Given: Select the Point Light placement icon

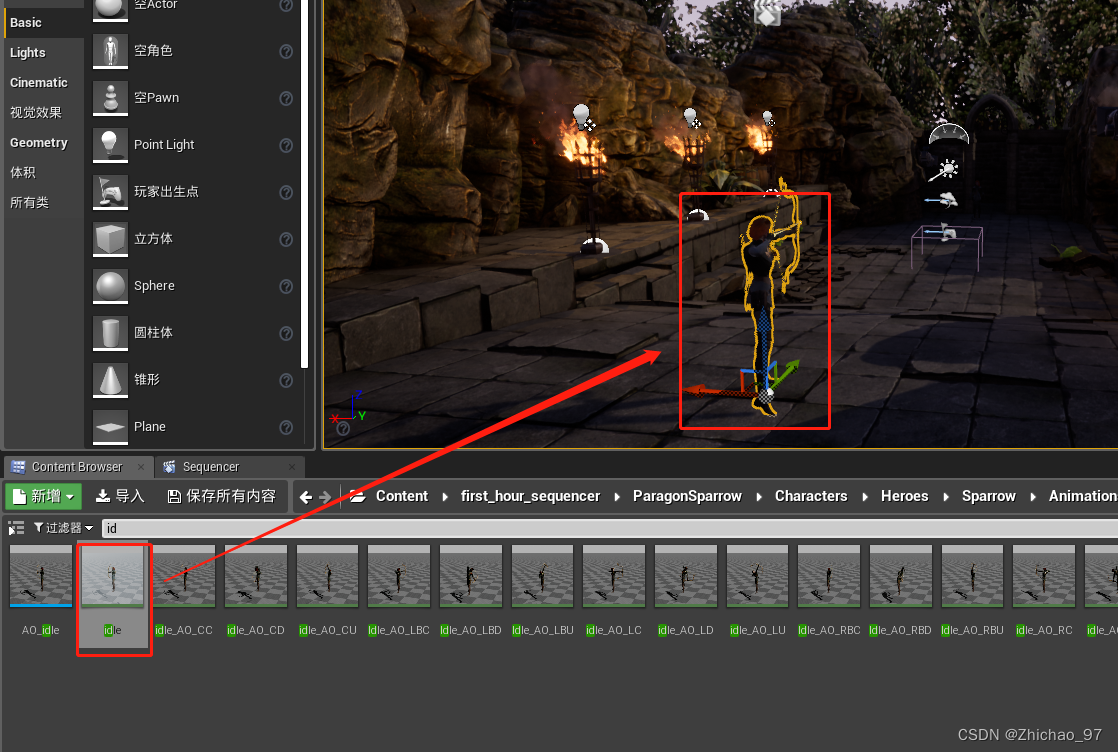Looking at the screenshot, I should tap(110, 144).
